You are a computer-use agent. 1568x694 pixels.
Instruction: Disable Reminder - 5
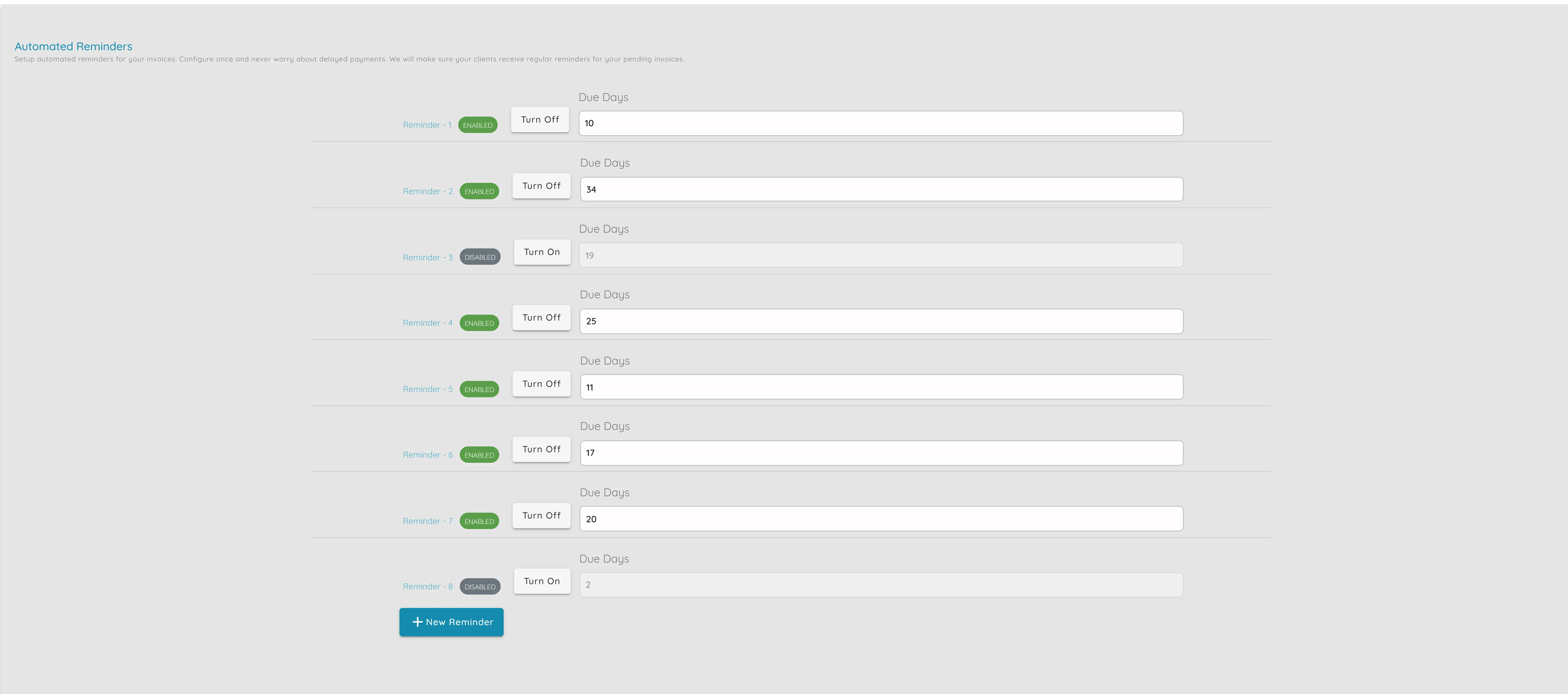point(541,384)
